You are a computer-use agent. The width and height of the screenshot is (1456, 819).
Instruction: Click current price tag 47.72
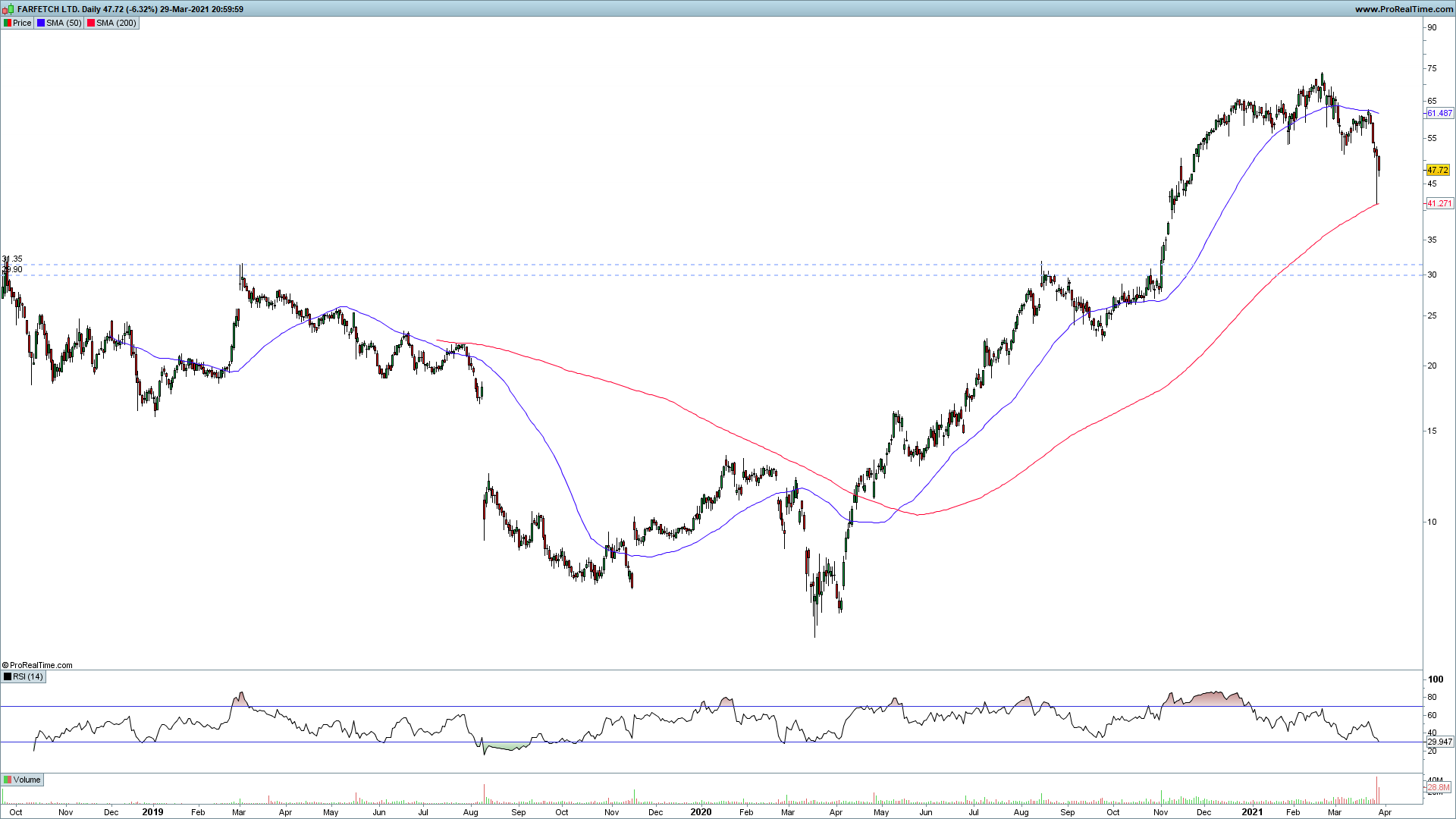coord(1438,171)
